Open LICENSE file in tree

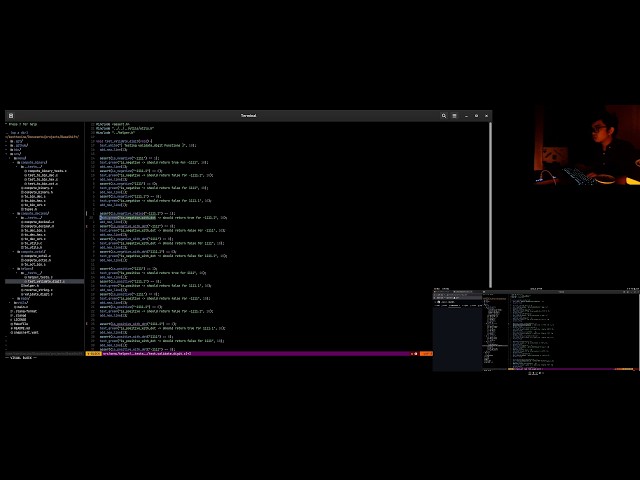pyautogui.click(x=18, y=320)
